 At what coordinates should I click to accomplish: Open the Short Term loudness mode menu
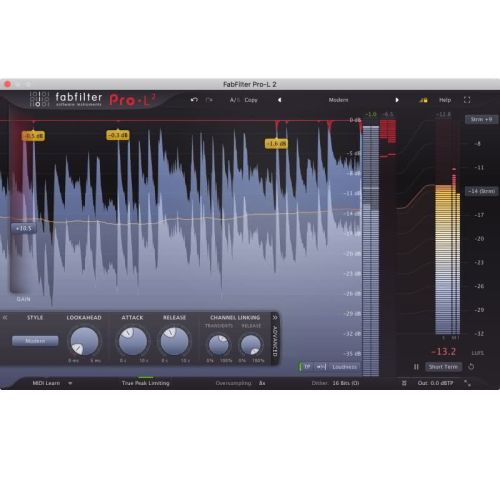(443, 367)
